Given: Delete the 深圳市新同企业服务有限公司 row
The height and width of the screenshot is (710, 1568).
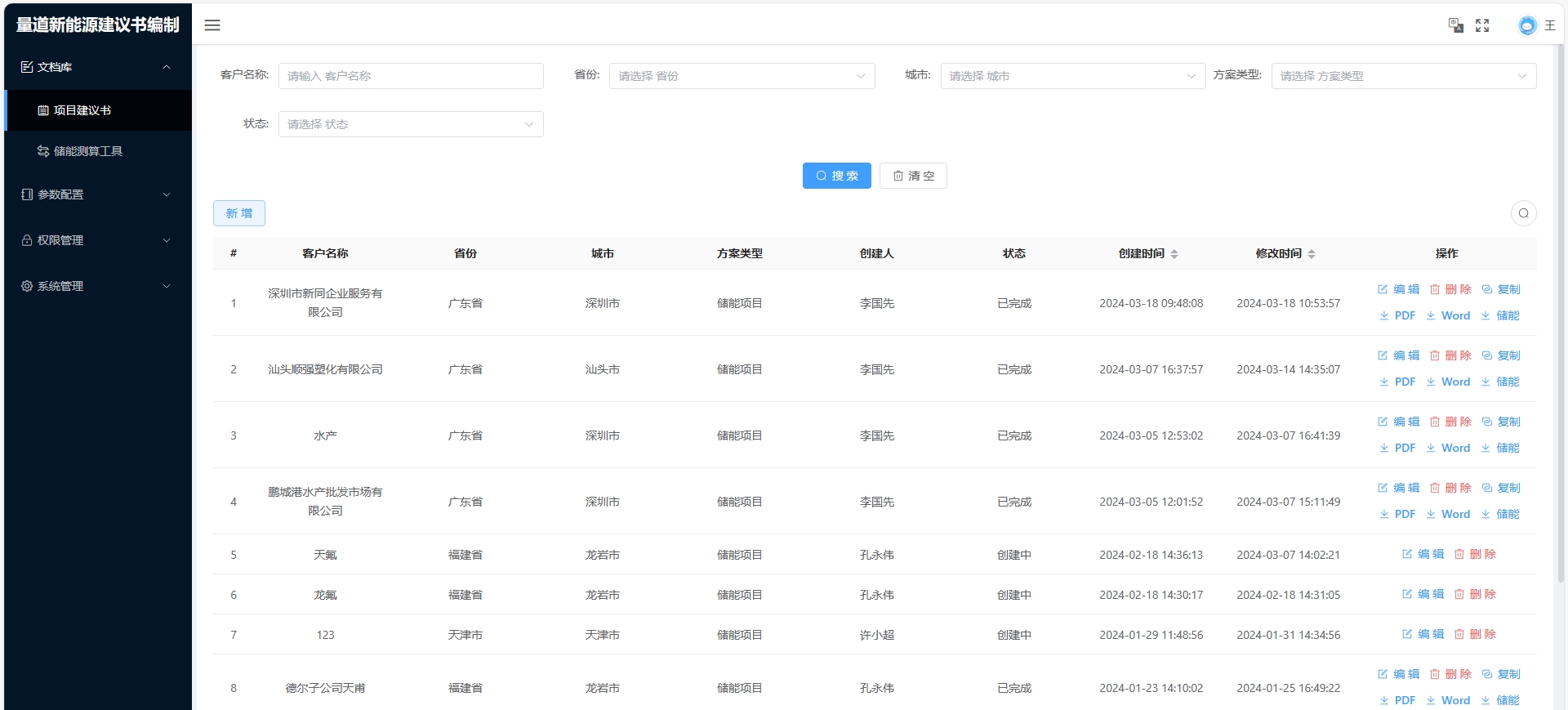Looking at the screenshot, I should point(1450,289).
